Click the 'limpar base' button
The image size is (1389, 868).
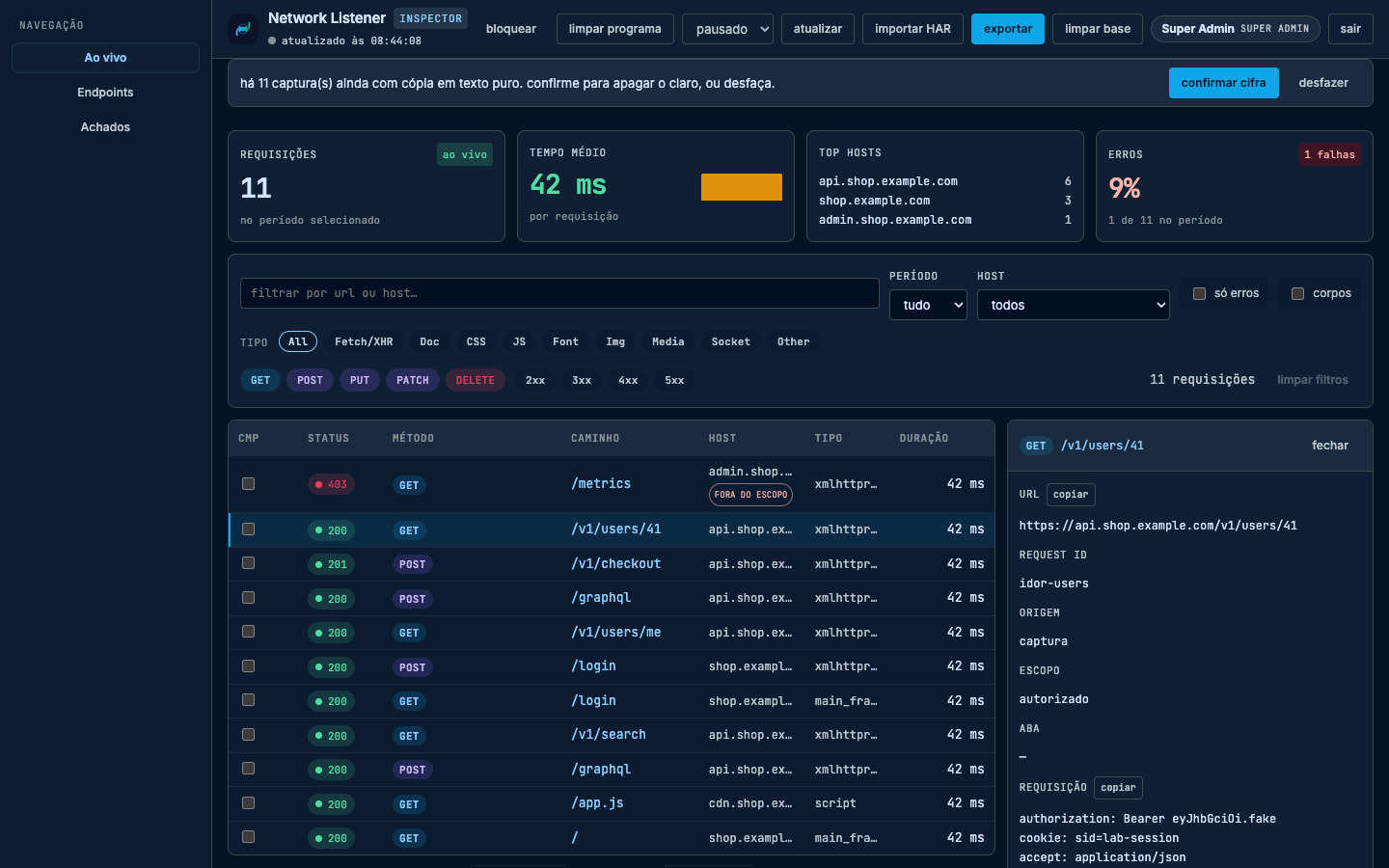pyautogui.click(x=1098, y=29)
